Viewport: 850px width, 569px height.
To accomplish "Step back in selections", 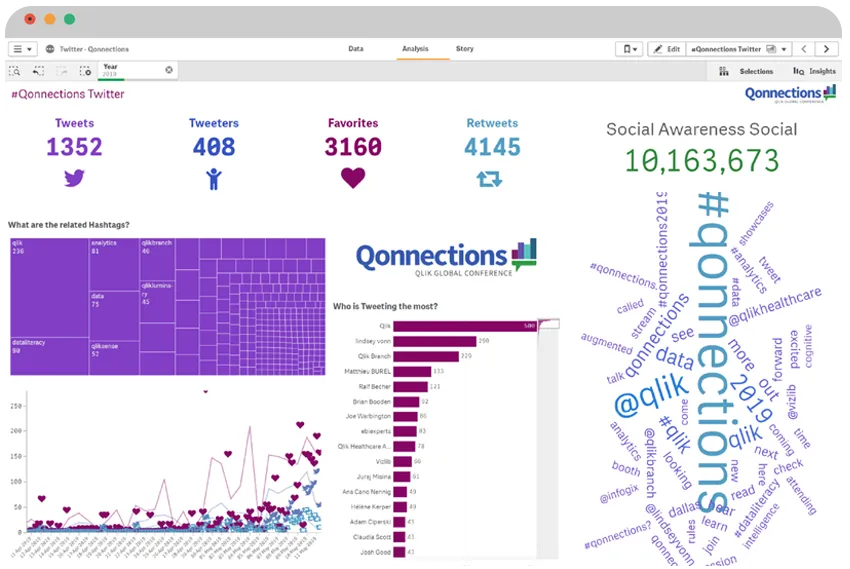I will (38, 71).
